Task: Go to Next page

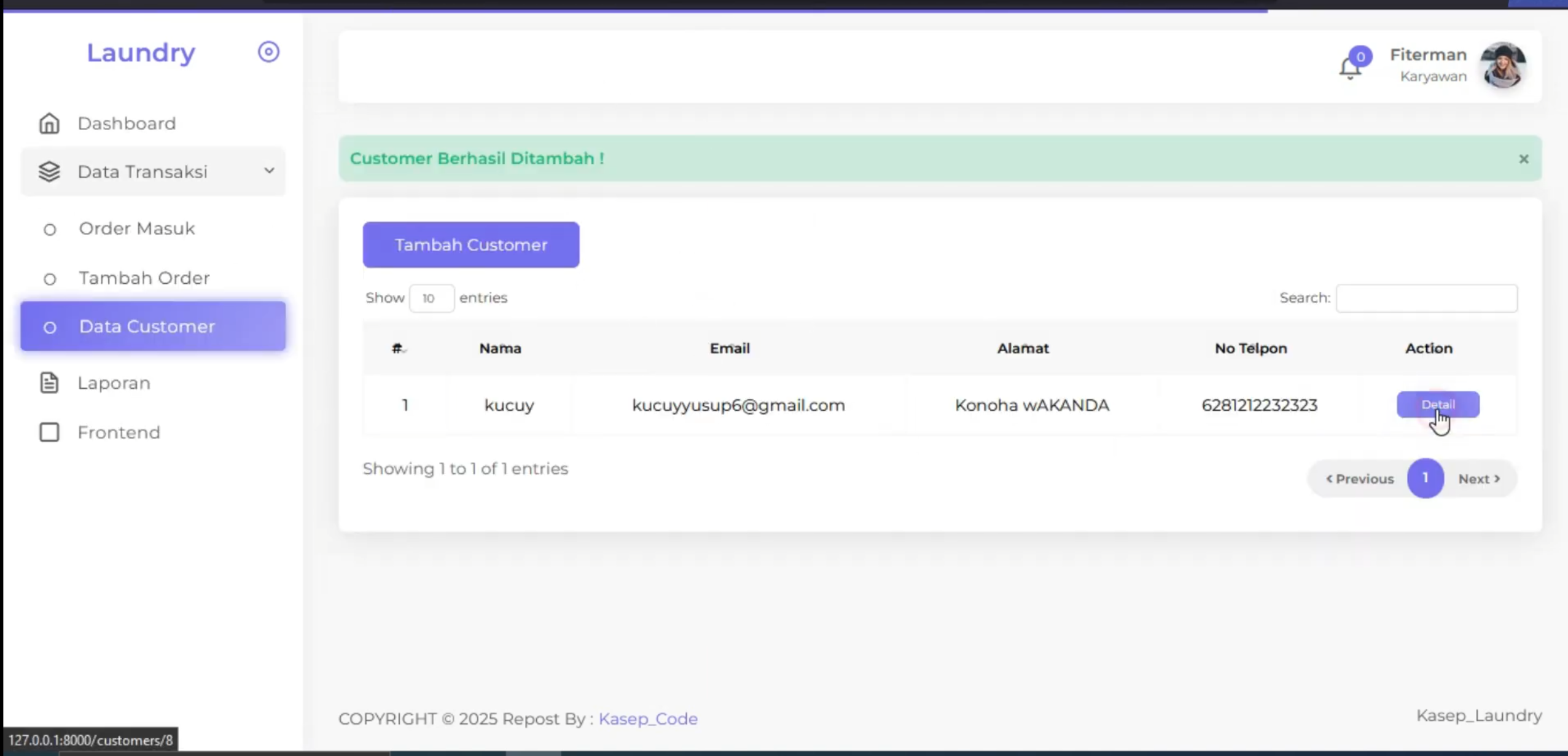Action: 1479,479
